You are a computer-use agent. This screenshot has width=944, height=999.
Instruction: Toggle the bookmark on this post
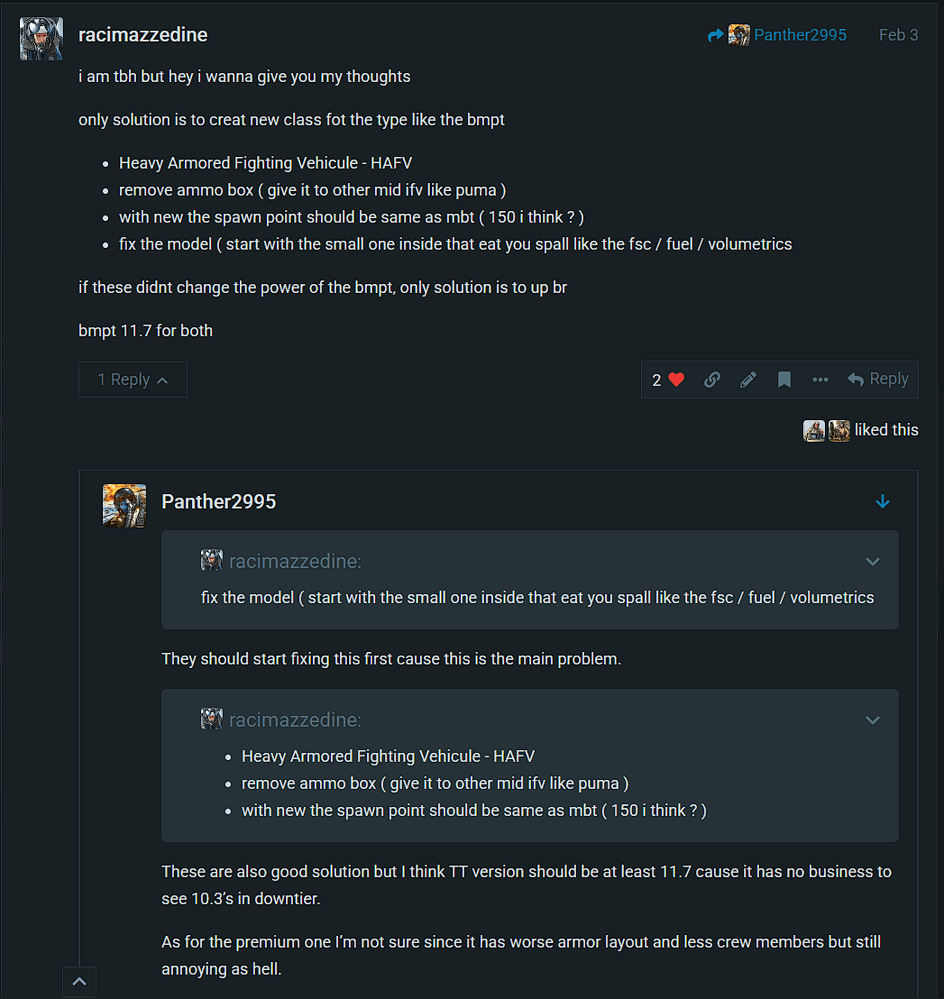tap(785, 380)
